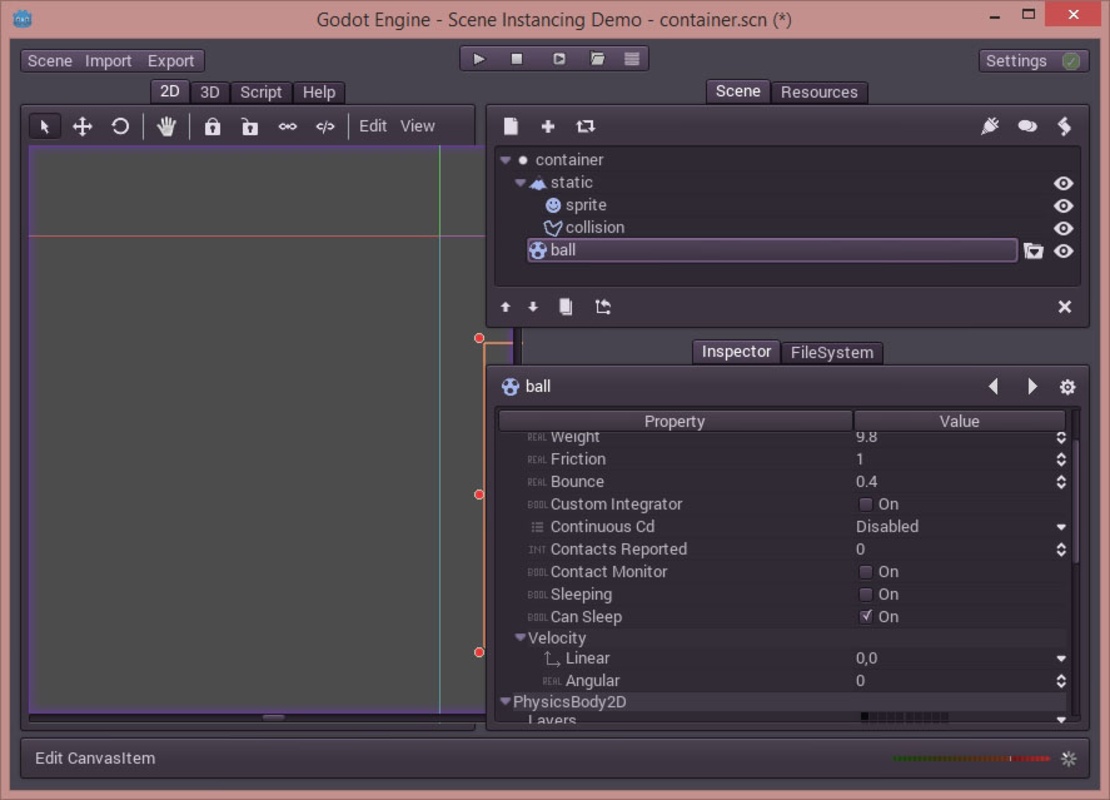This screenshot has width=1110, height=800.
Task: Duplicate the selected node
Action: tap(565, 307)
